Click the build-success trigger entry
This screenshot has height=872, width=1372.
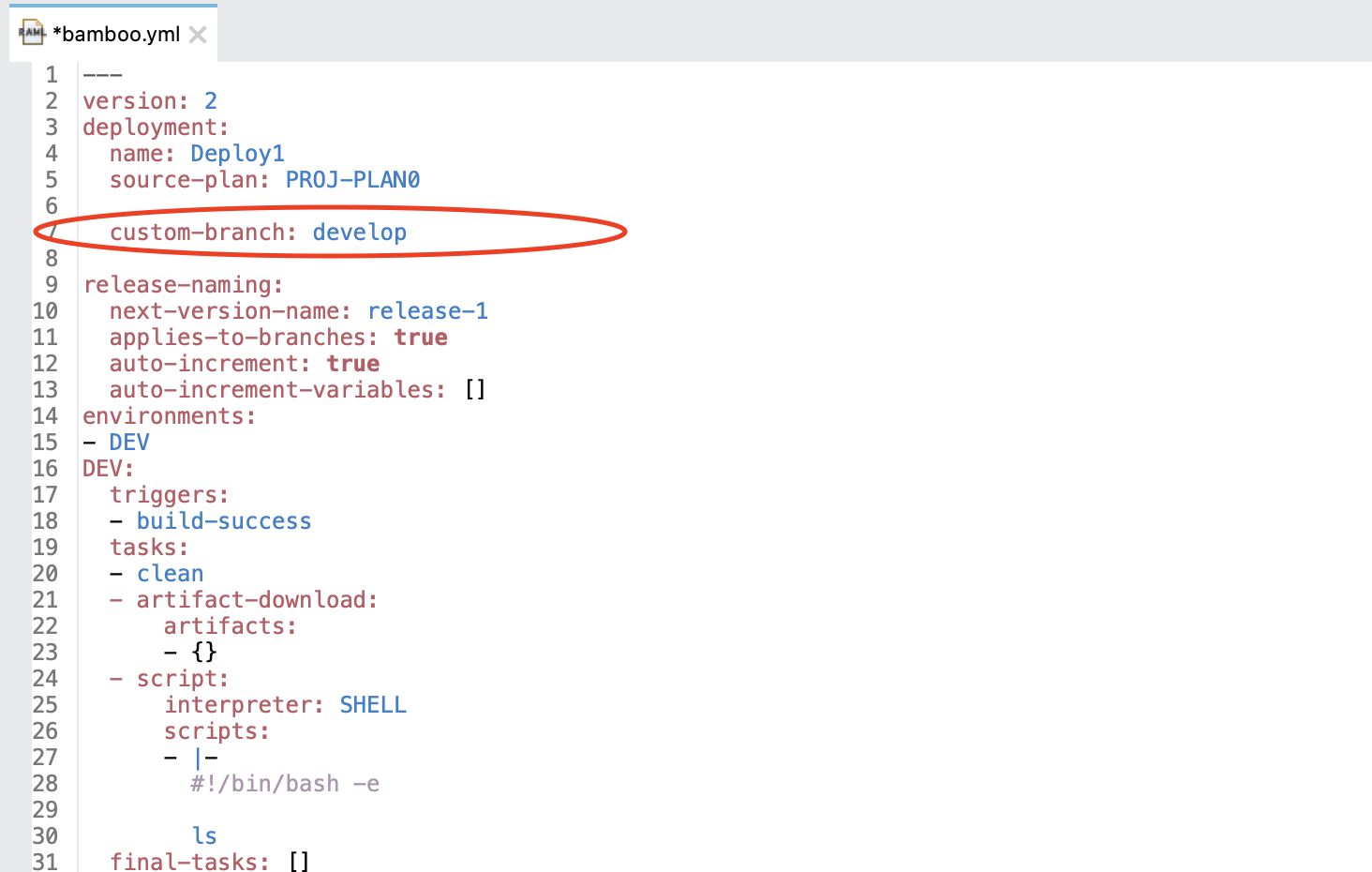click(x=224, y=521)
